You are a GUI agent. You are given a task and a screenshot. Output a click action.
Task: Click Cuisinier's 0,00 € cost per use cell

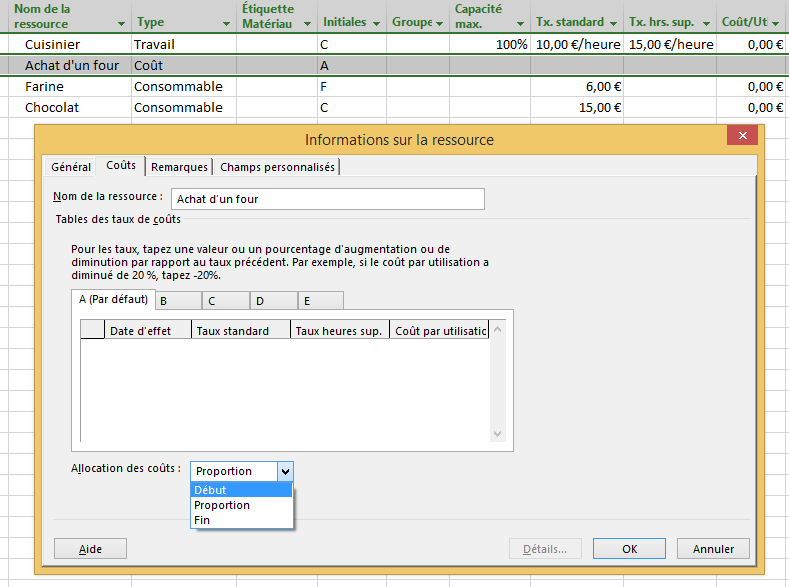(x=752, y=44)
